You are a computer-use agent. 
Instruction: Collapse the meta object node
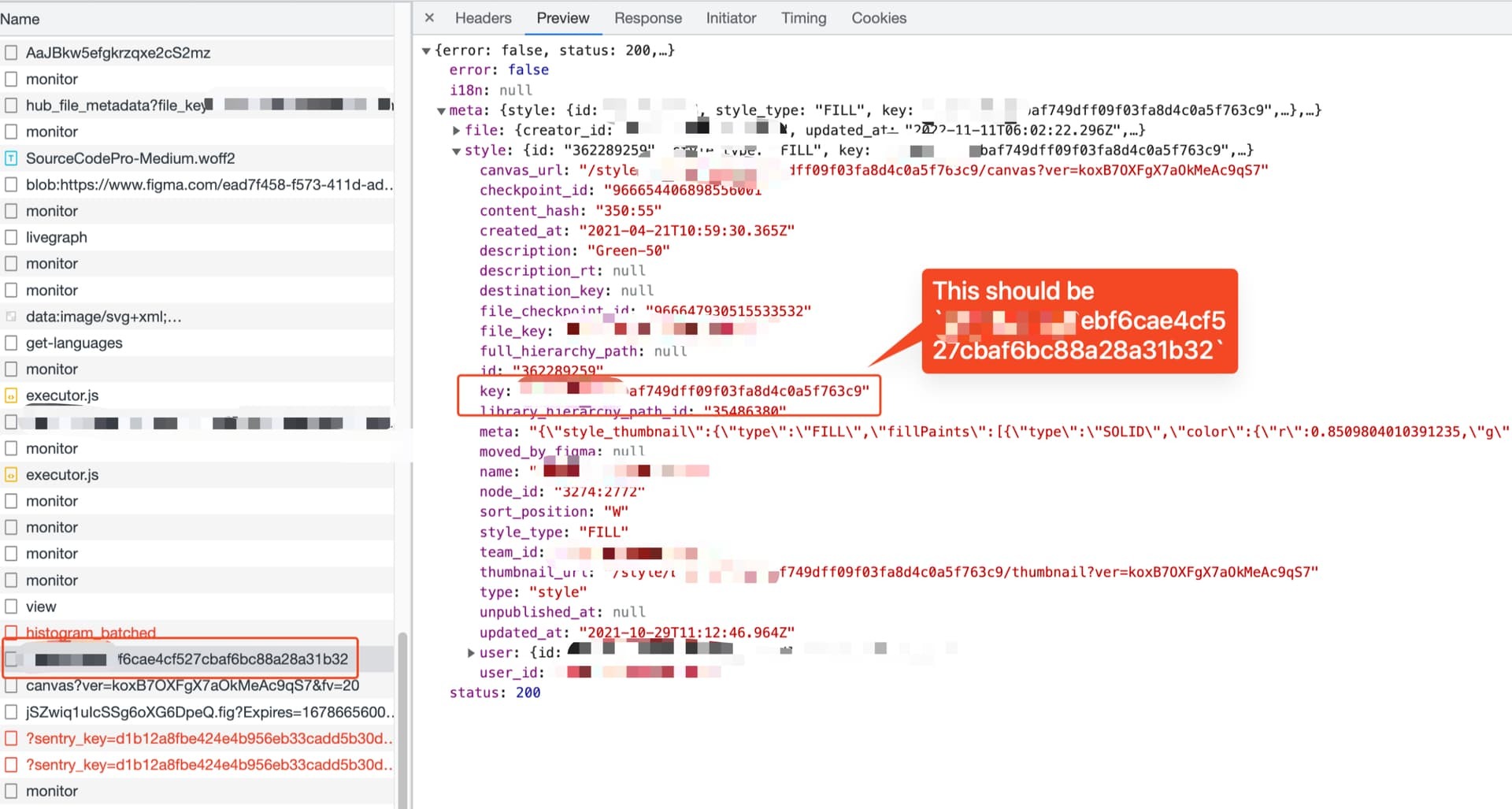click(x=441, y=111)
